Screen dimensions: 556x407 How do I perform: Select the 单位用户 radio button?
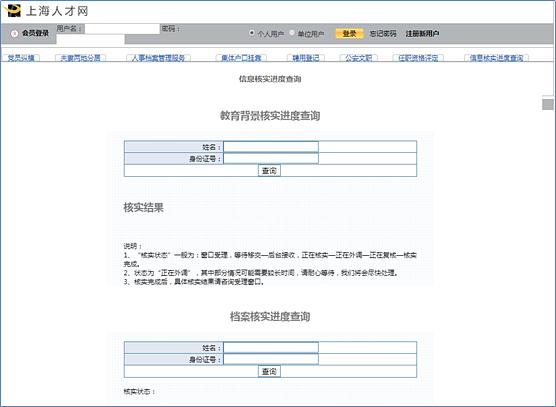[x=292, y=33]
